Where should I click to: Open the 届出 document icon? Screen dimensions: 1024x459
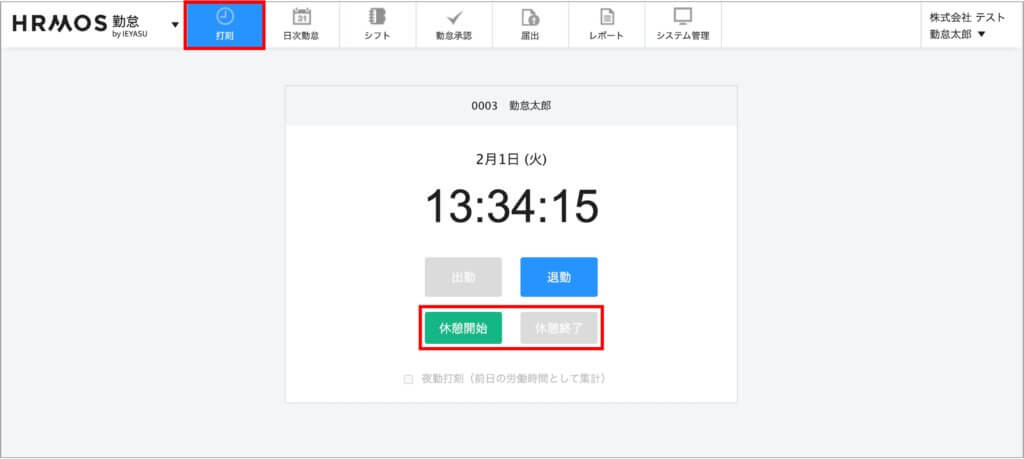[x=530, y=17]
